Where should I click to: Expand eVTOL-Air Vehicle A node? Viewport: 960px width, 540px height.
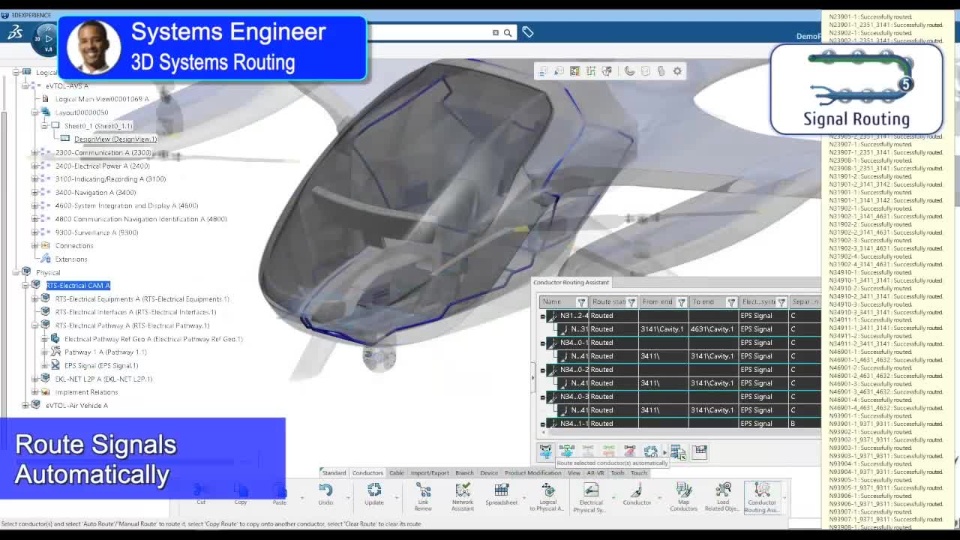26,405
